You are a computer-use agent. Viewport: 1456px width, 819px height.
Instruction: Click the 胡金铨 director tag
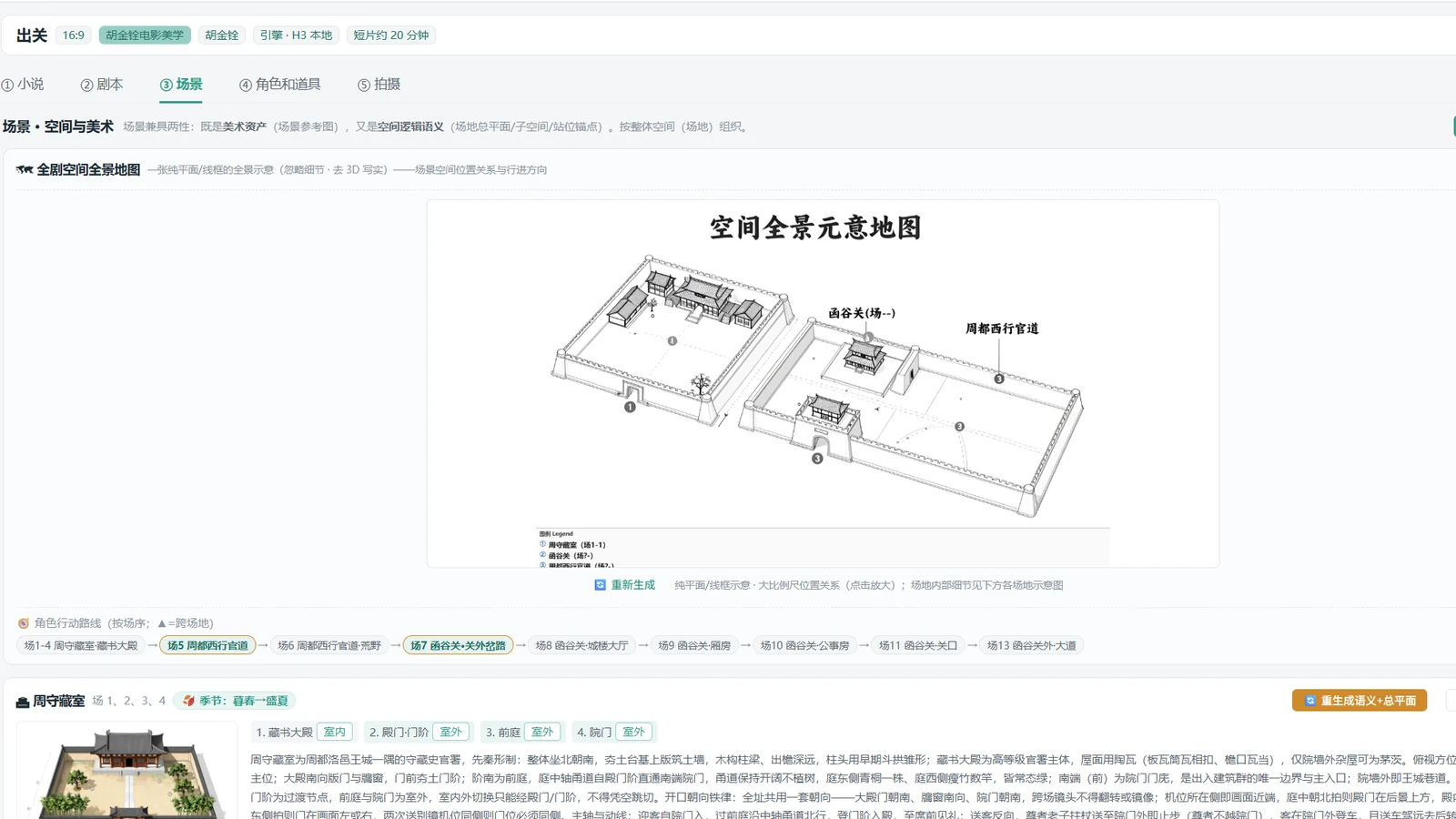[222, 35]
